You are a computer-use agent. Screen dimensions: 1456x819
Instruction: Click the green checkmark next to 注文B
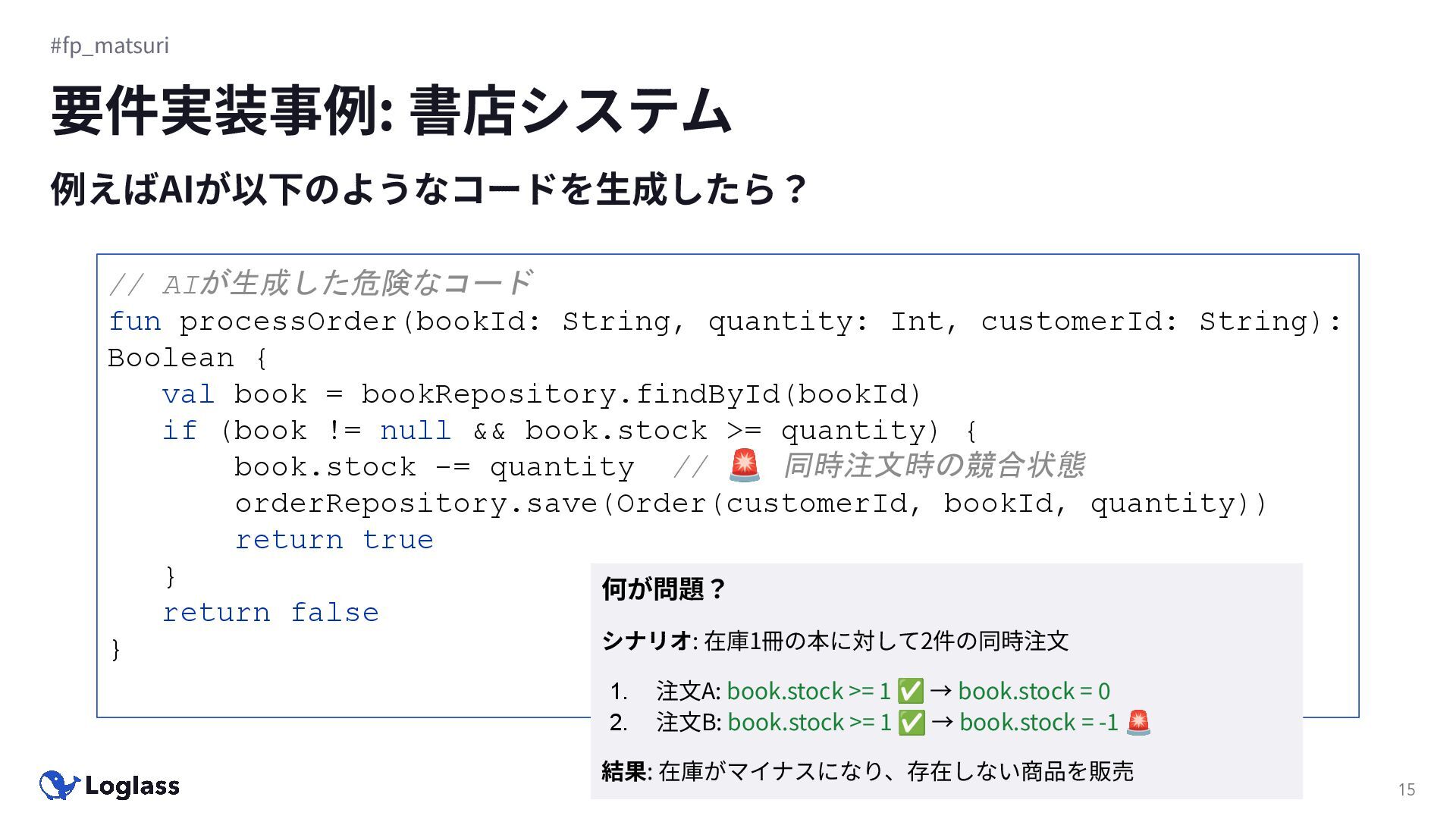[911, 723]
